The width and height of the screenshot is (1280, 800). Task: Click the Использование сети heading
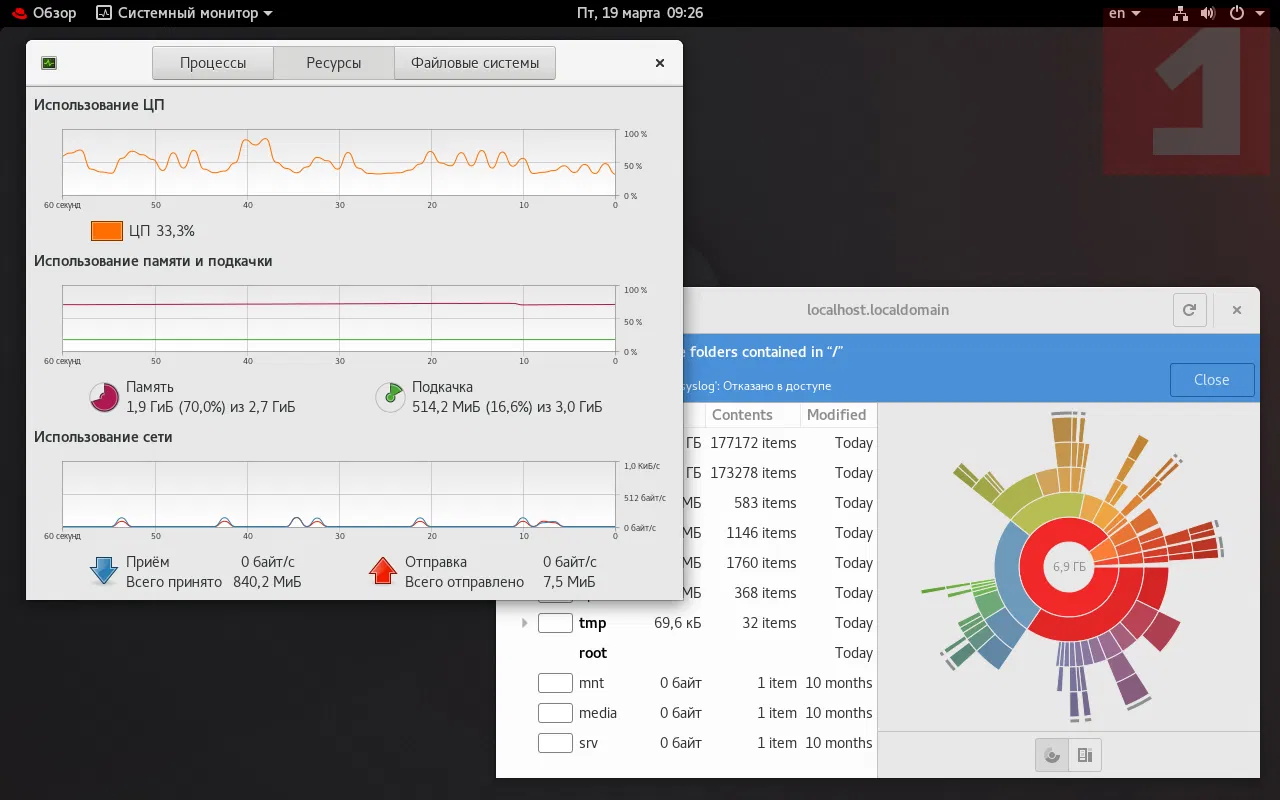tap(103, 437)
